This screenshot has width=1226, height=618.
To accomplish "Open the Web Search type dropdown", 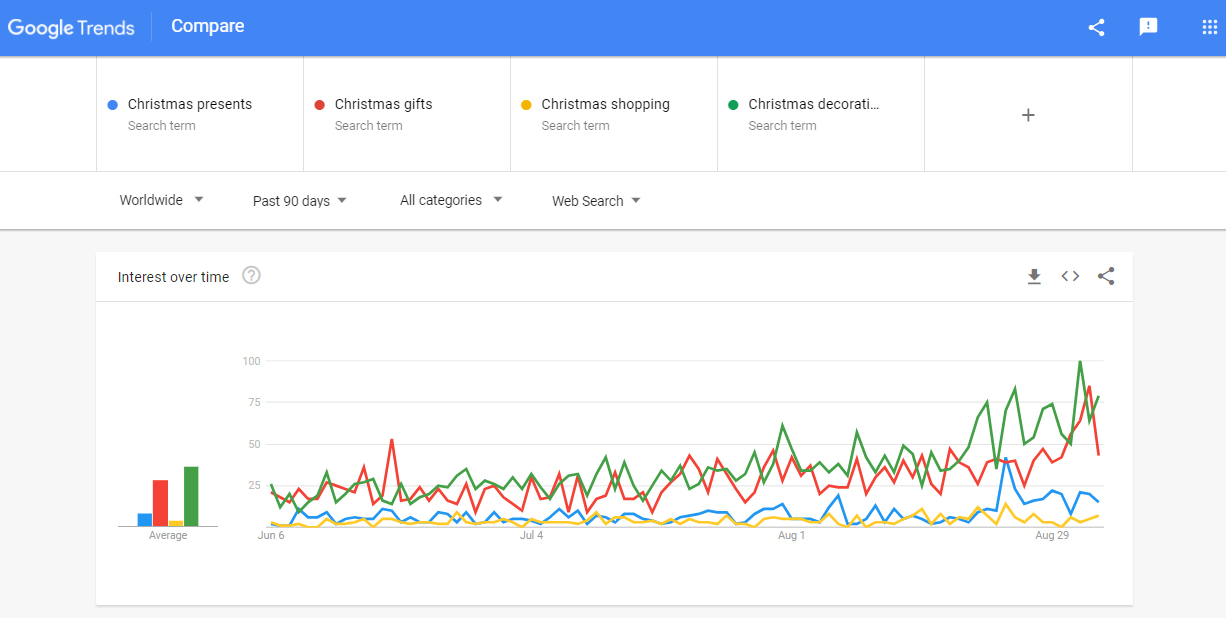I will [x=596, y=201].
